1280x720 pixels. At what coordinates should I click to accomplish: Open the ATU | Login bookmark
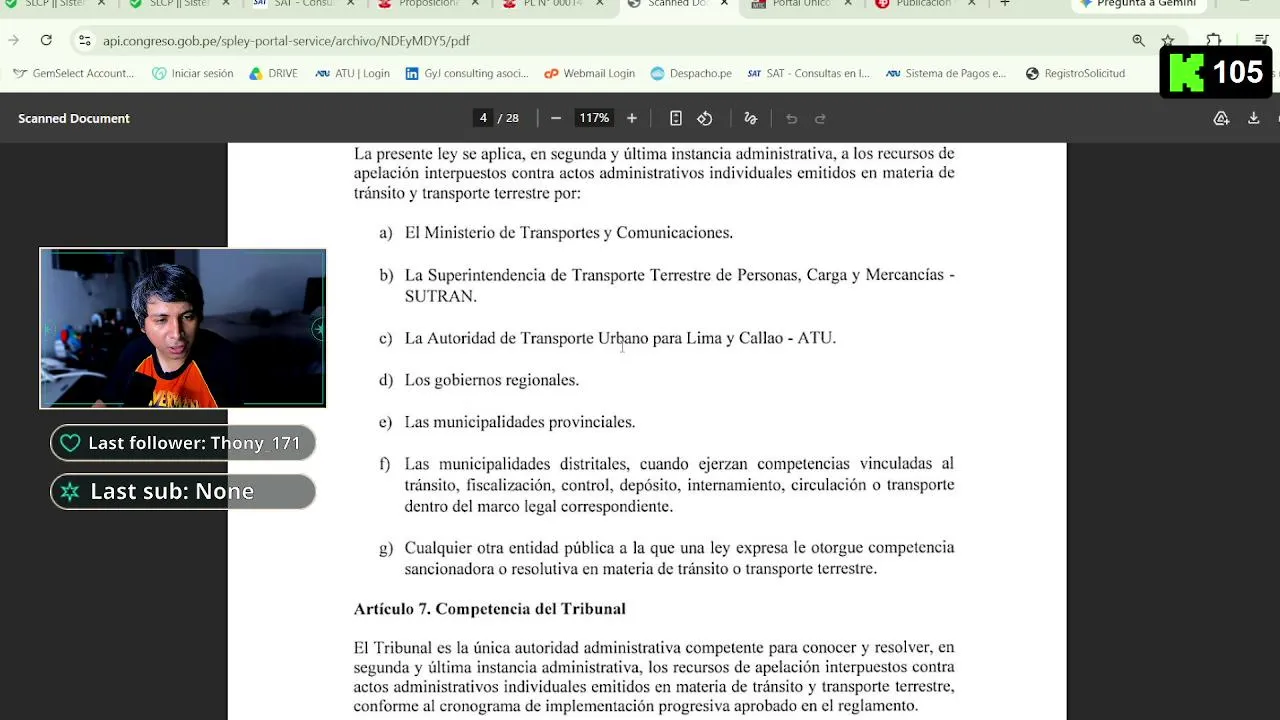coord(352,73)
